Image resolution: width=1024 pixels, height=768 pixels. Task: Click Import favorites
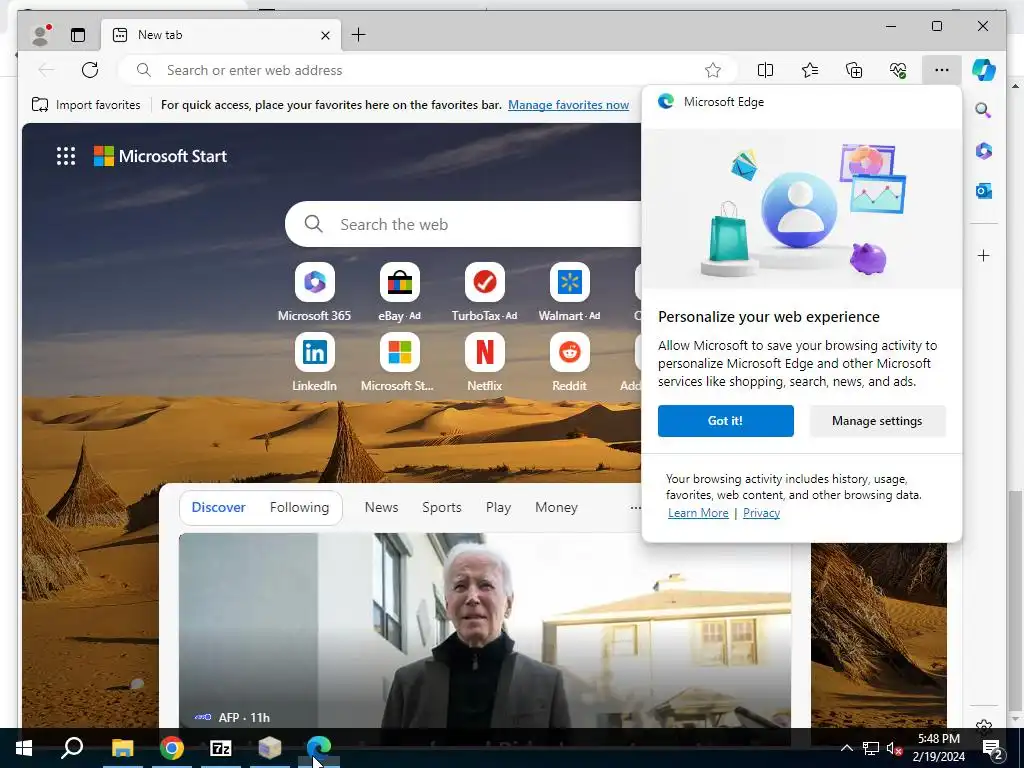point(86,104)
